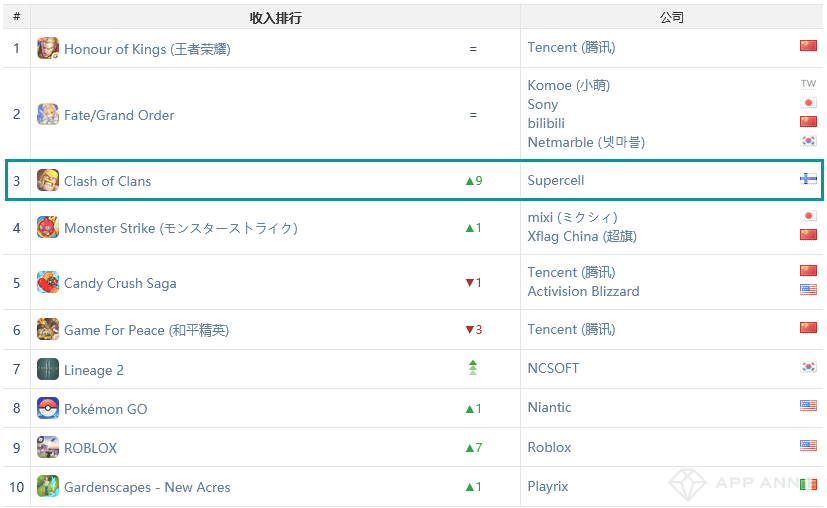Click the Game For Peace icon
The height and width of the screenshot is (508, 827).
point(47,330)
